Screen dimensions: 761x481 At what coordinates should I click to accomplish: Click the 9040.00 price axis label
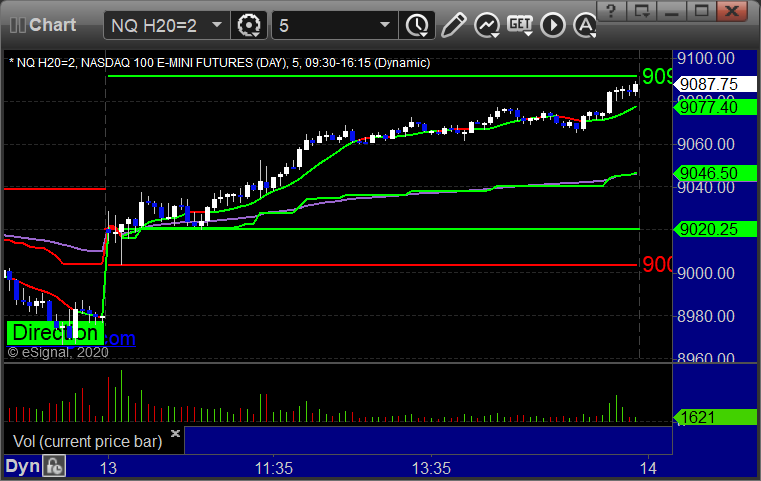(706, 188)
